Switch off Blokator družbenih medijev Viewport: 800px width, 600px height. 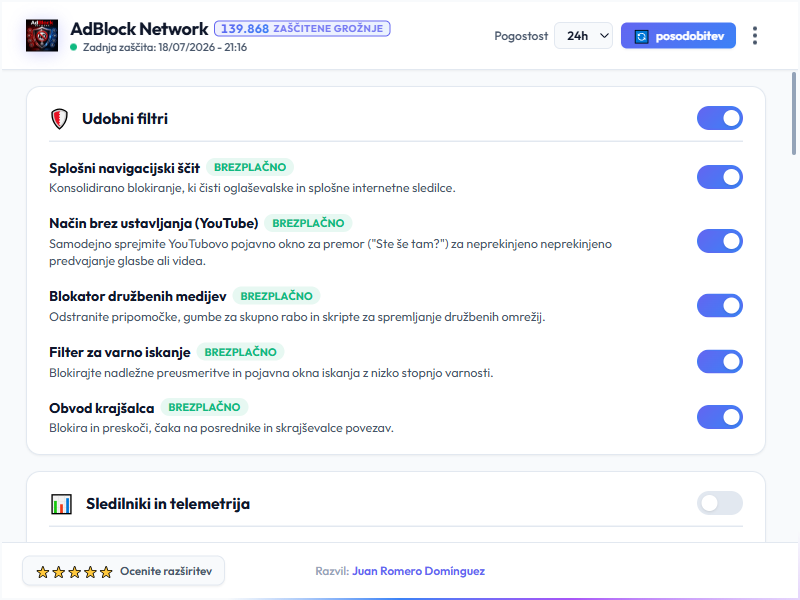click(719, 306)
